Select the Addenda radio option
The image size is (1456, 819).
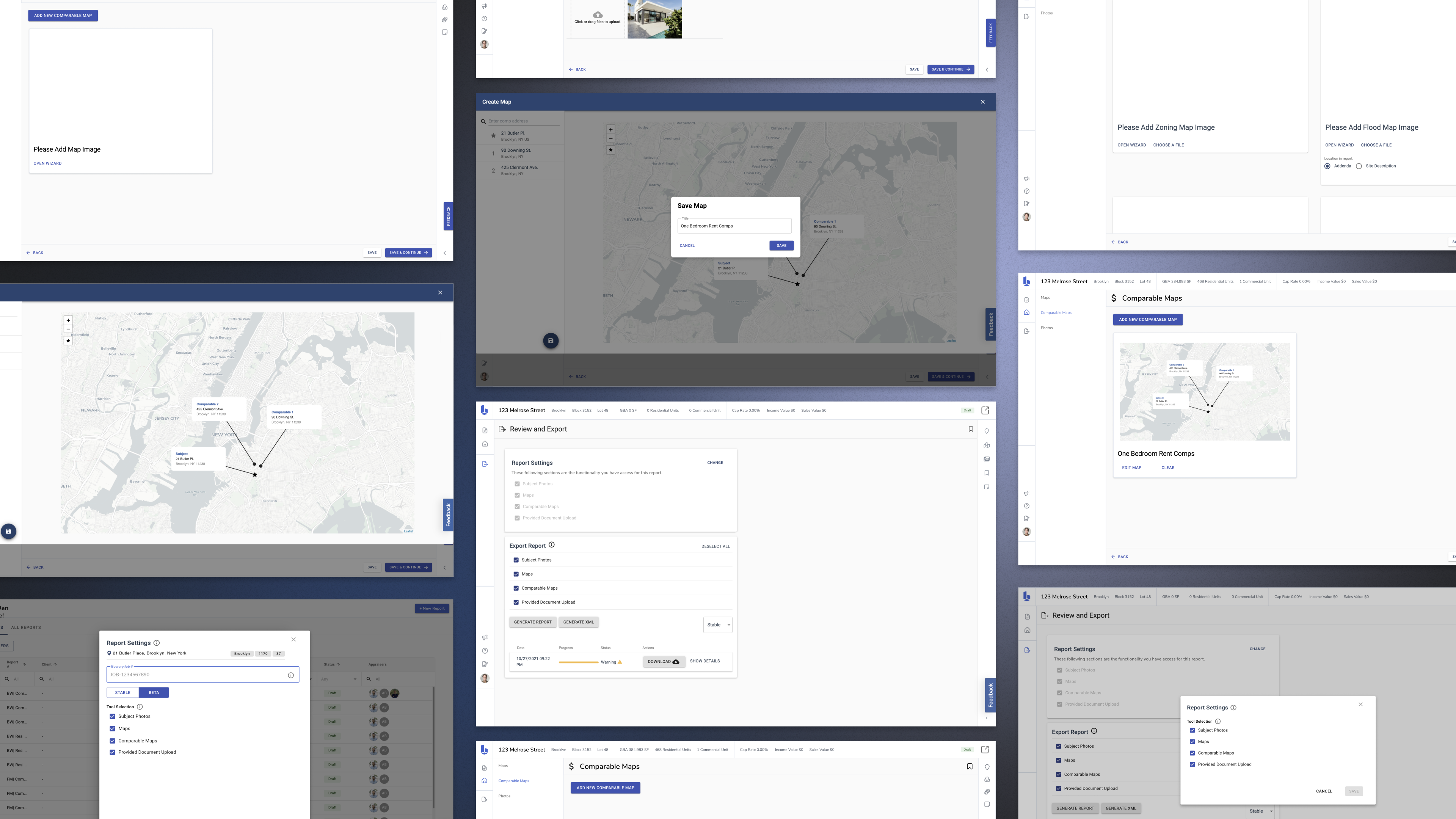click(x=1327, y=166)
